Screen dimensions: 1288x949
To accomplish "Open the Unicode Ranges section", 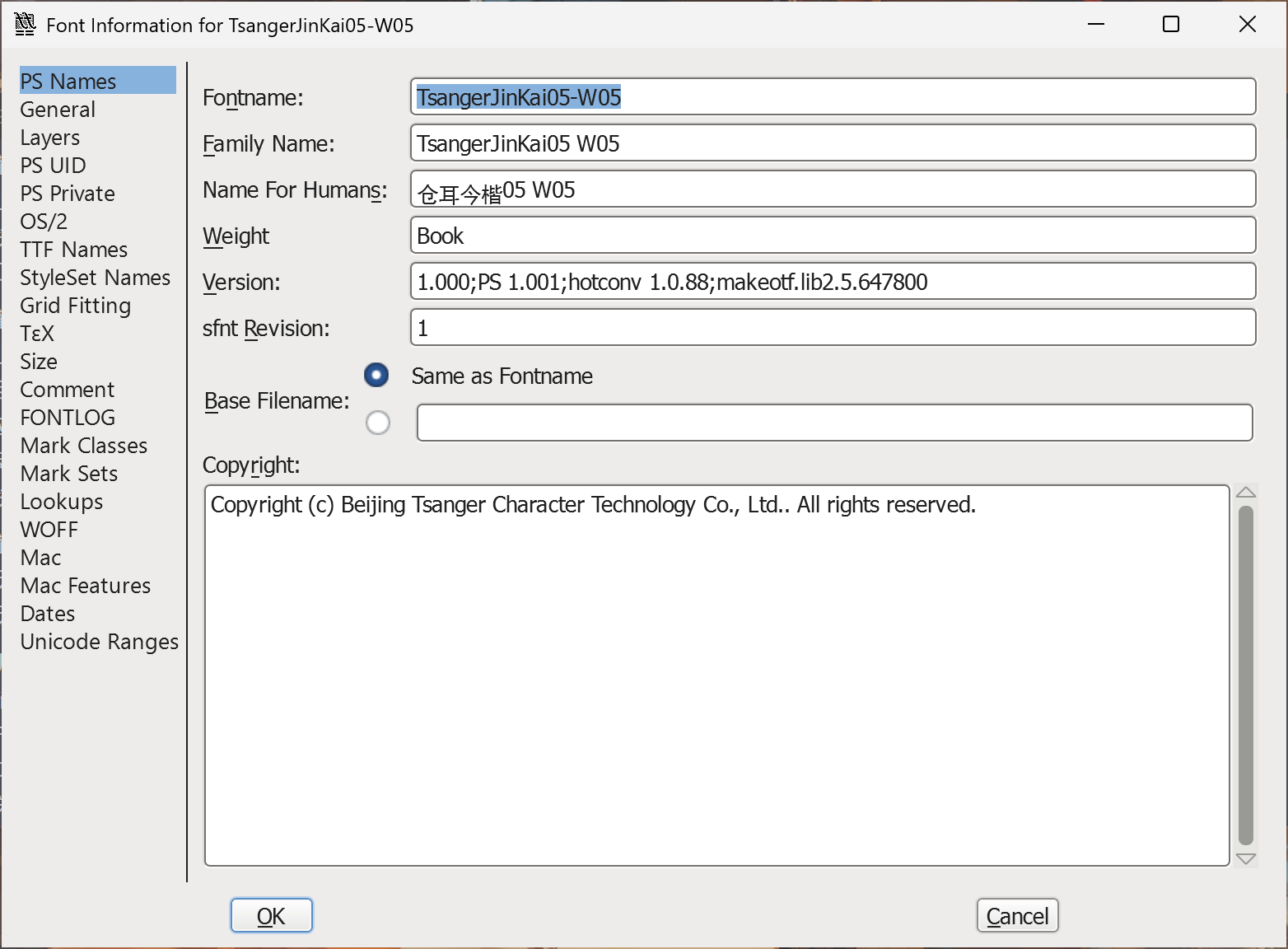I will pyautogui.click(x=100, y=642).
